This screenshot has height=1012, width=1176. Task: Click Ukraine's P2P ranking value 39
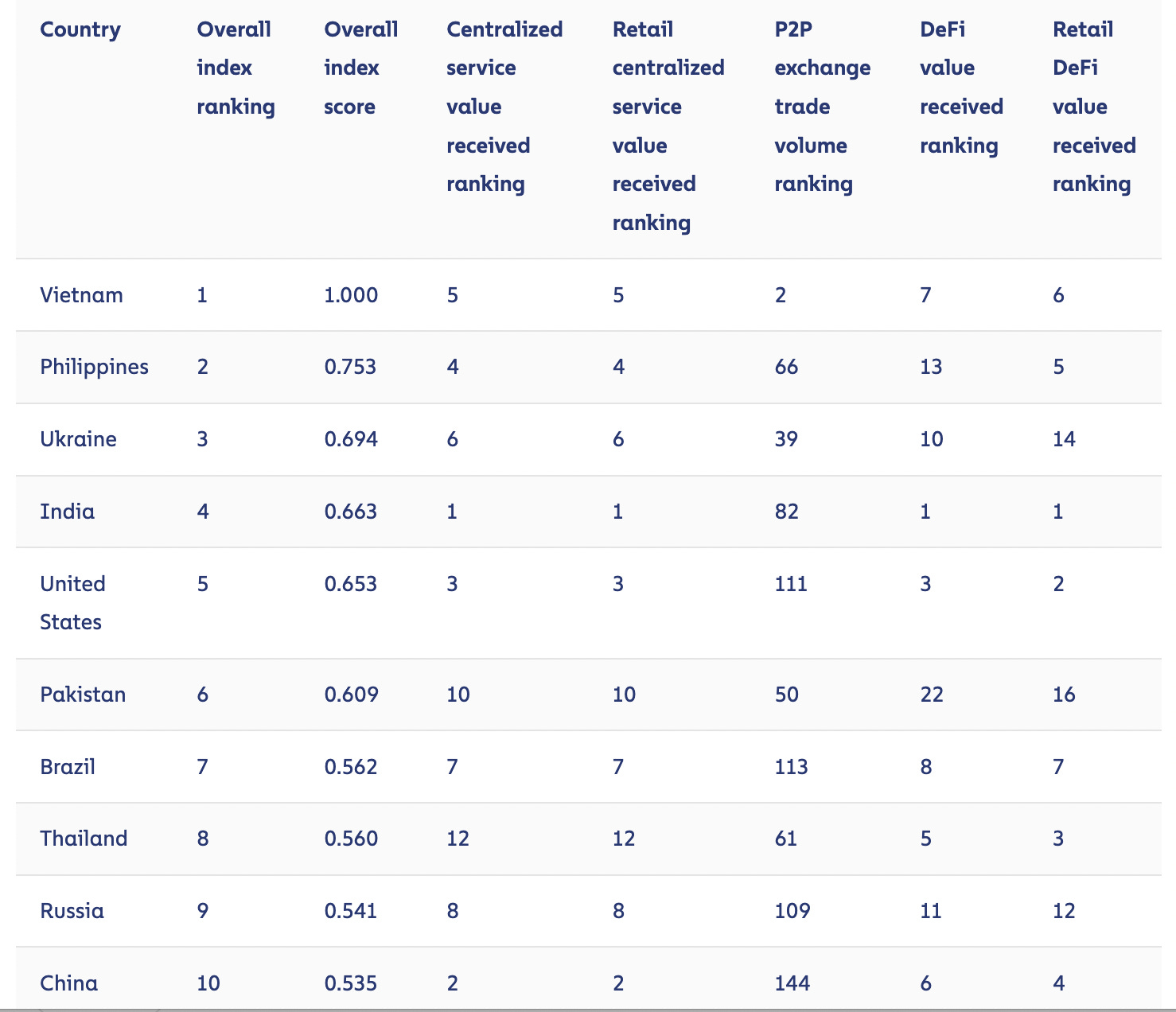(x=786, y=439)
